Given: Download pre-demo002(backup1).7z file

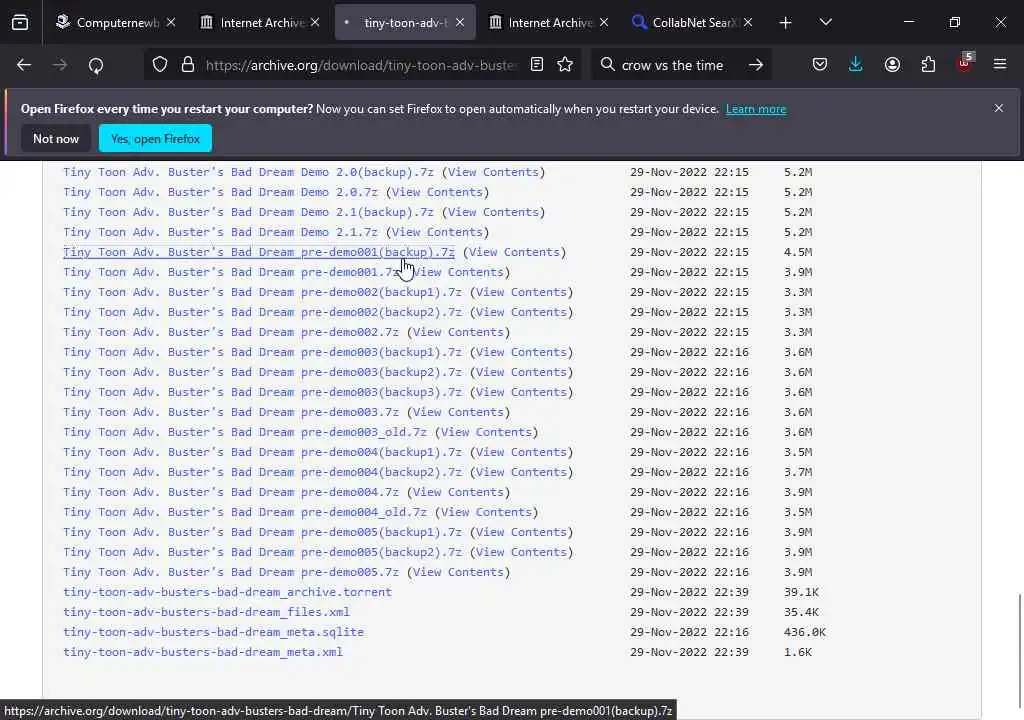Looking at the screenshot, I should coord(263,292).
